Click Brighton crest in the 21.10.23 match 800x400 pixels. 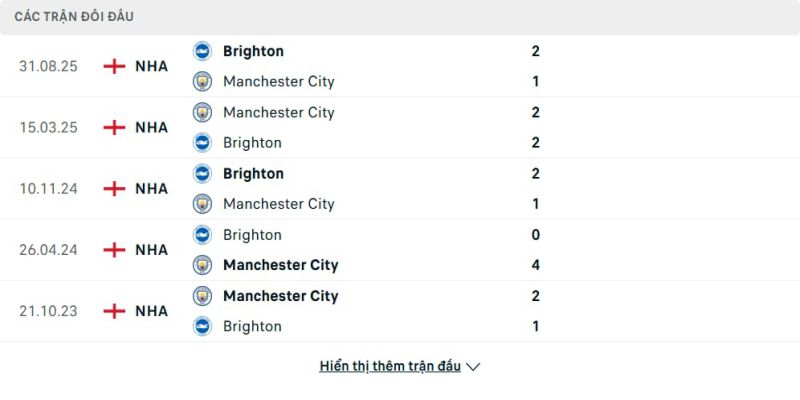click(x=203, y=326)
